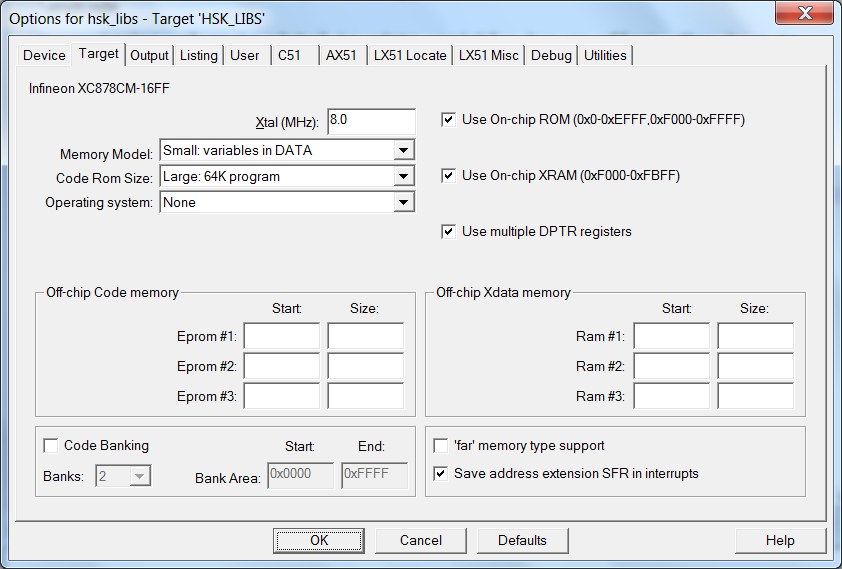
Task: Disable Use multiple DPTR registers
Action: [448, 232]
